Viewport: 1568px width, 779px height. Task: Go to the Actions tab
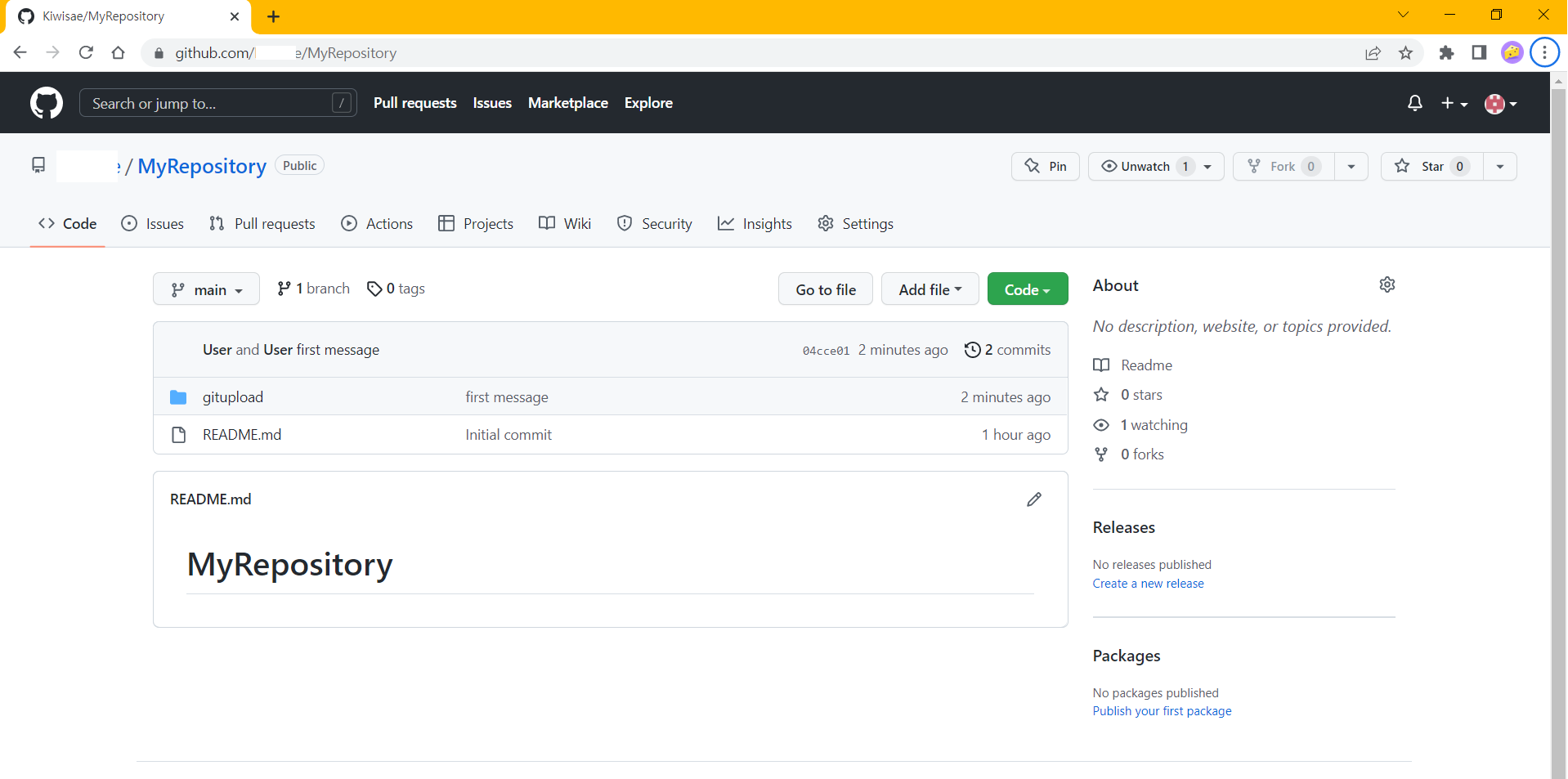click(x=377, y=223)
